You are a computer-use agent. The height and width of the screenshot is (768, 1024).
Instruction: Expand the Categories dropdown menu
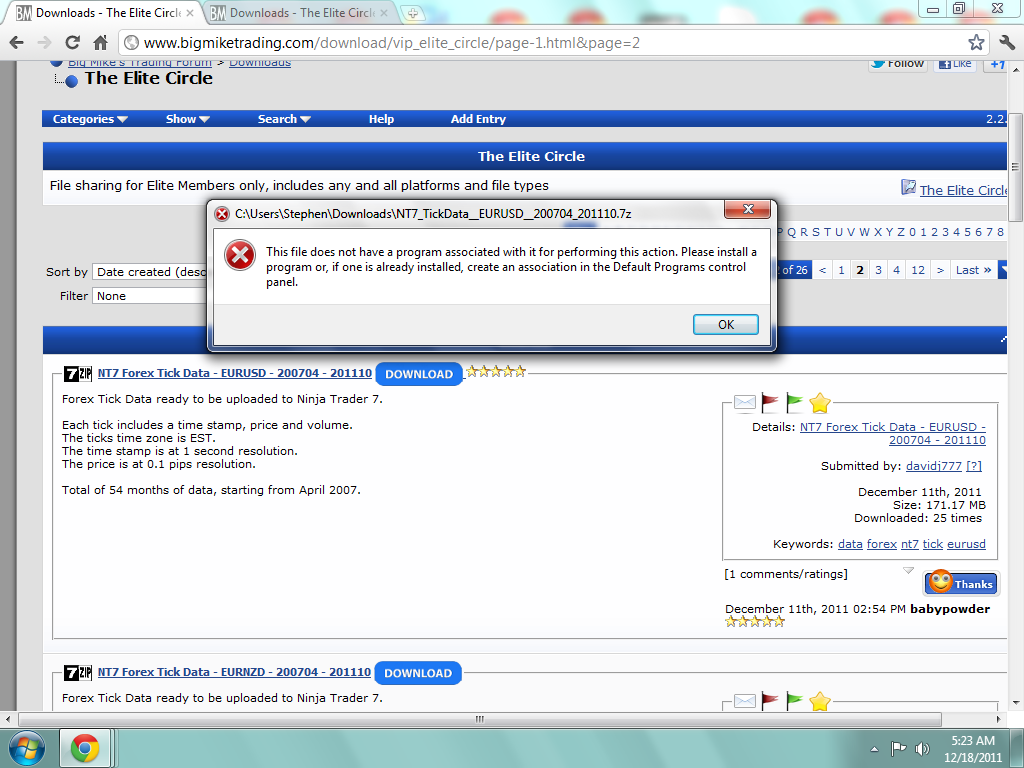coord(90,119)
